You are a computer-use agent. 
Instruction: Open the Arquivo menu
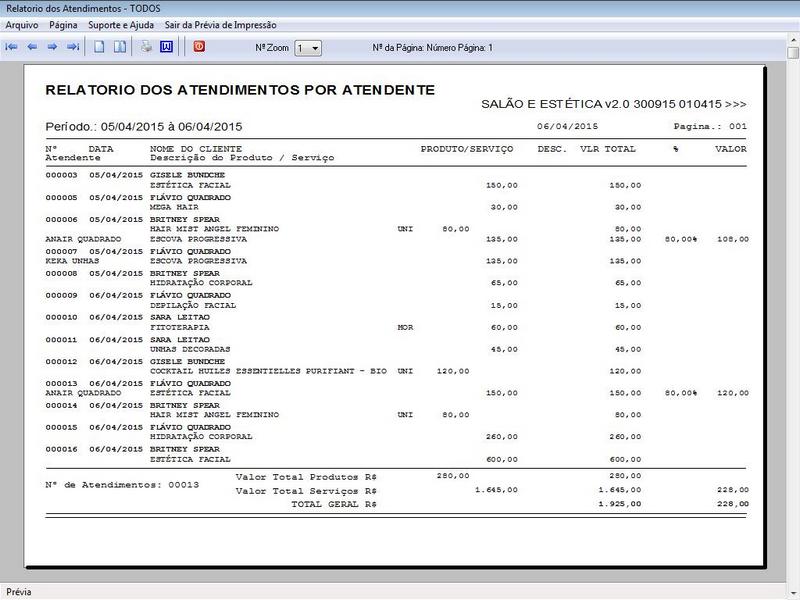[22, 24]
